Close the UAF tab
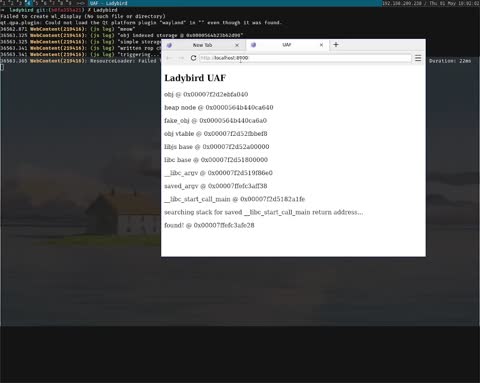This screenshot has height=383, width=480. [321, 45]
